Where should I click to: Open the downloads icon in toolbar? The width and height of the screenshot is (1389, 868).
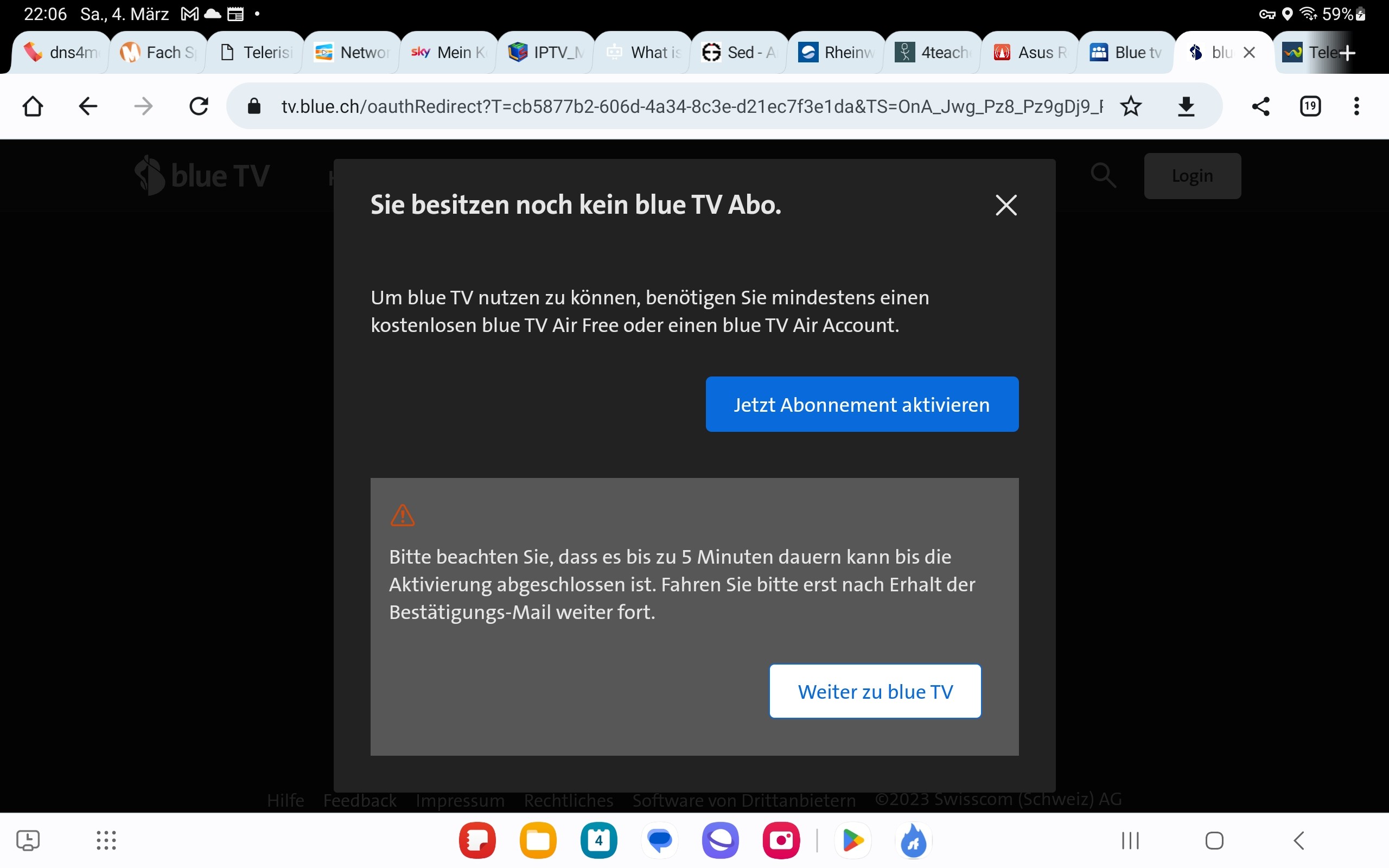pos(1186,106)
